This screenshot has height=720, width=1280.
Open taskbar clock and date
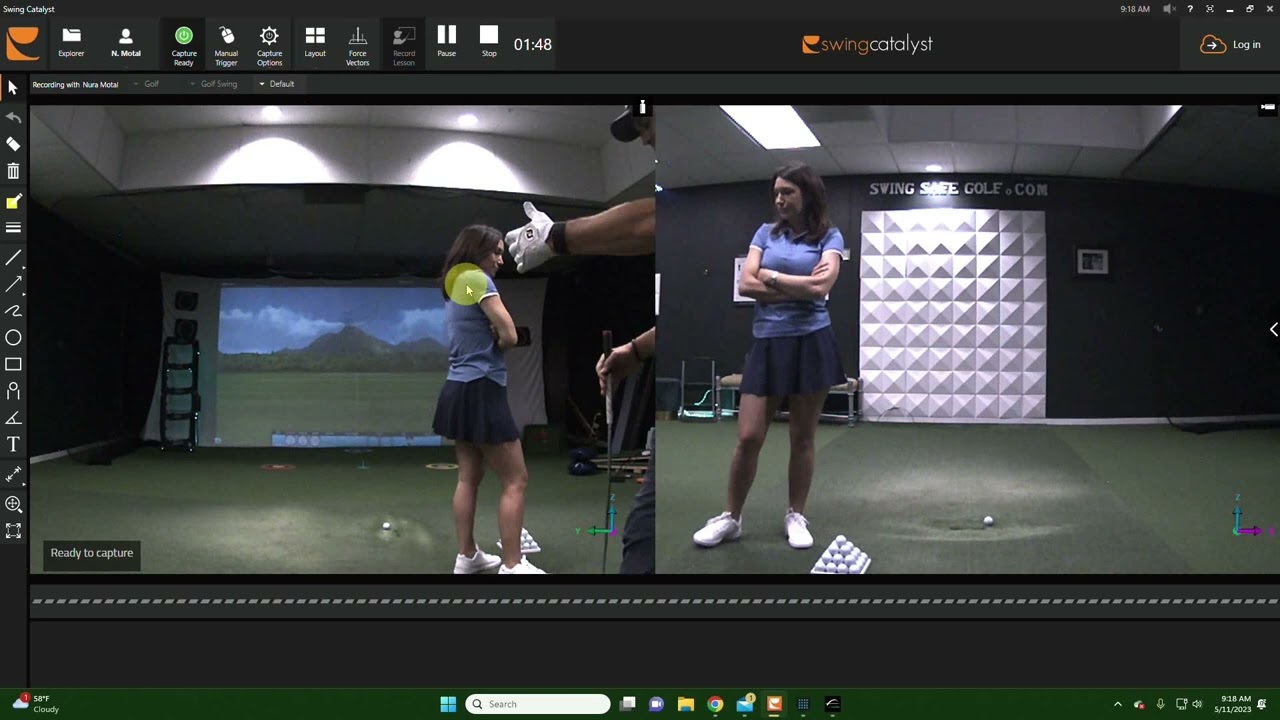pos(1235,704)
